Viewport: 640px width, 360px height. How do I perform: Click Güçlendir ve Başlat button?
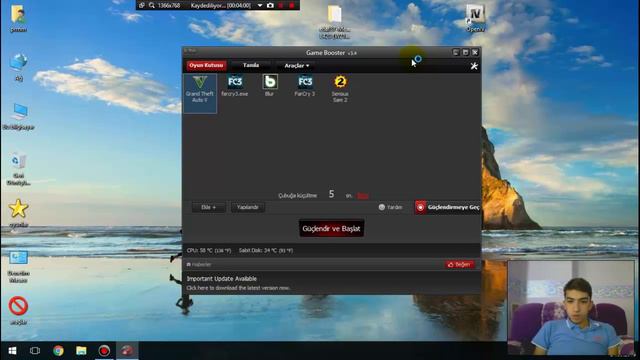tap(331, 229)
